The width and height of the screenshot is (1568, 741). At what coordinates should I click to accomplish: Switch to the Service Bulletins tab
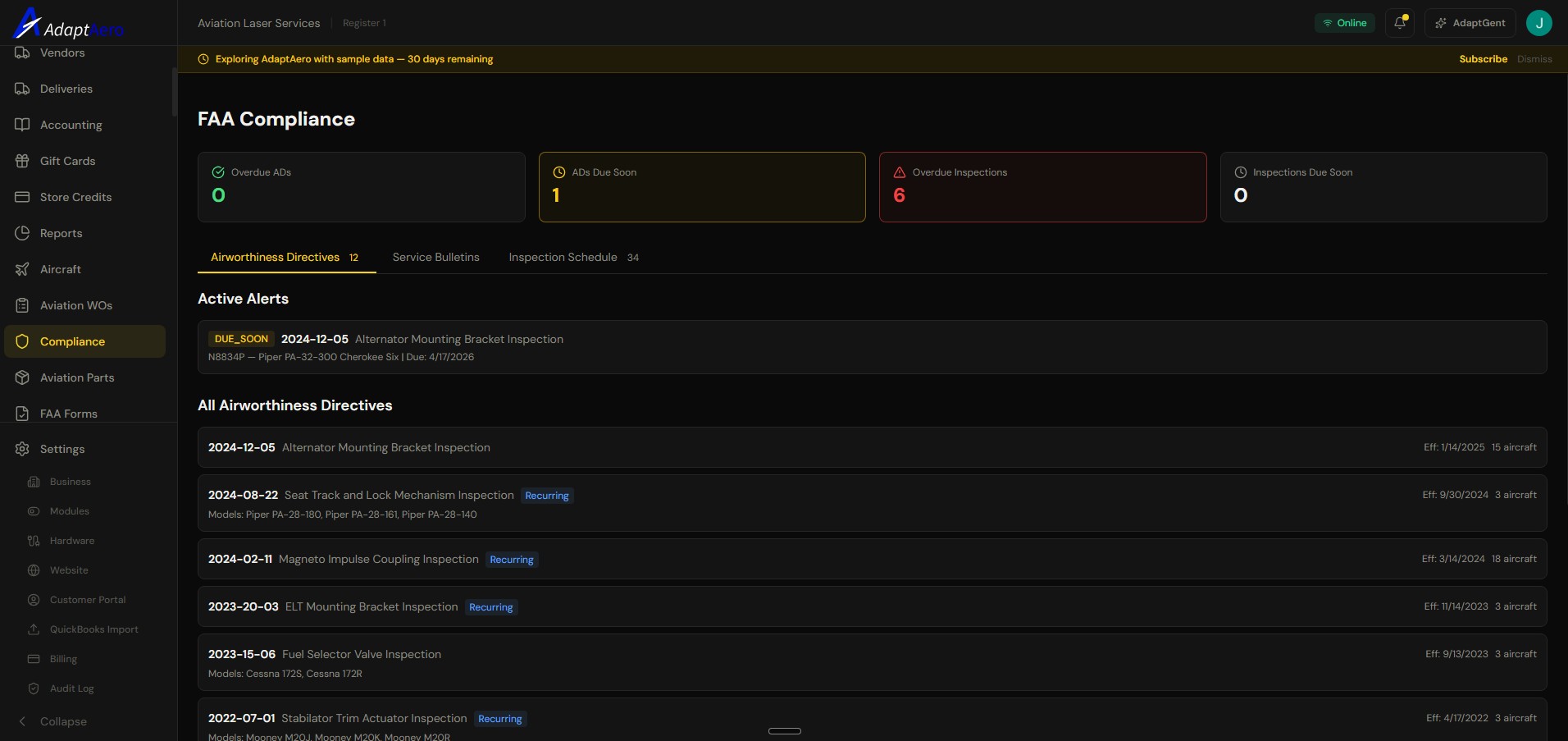coord(435,257)
